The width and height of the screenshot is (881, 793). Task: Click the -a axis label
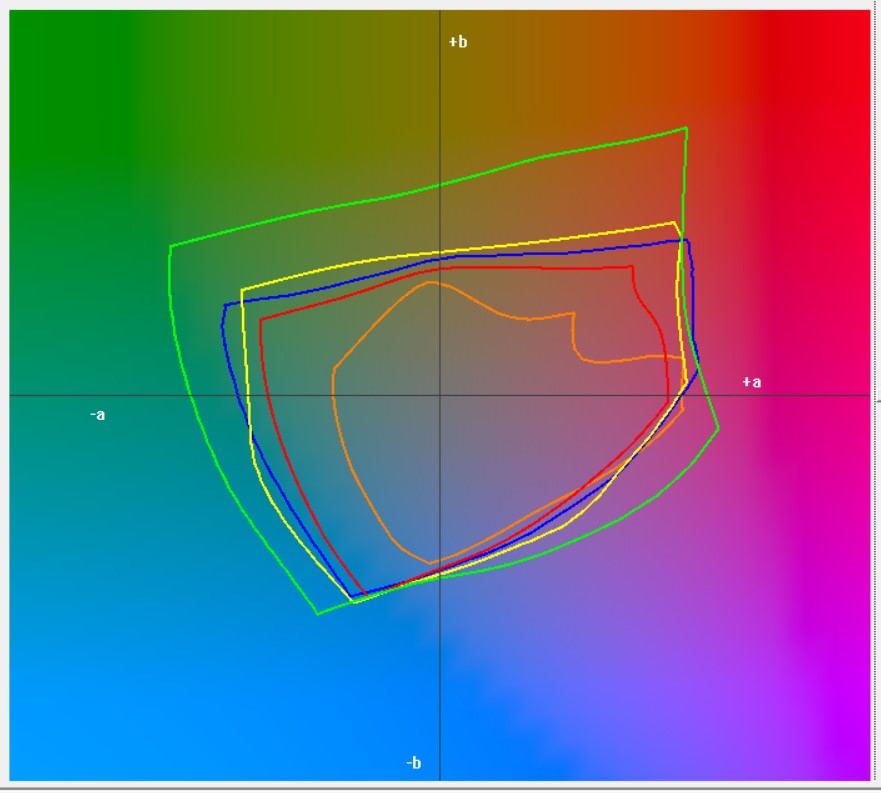tap(97, 414)
